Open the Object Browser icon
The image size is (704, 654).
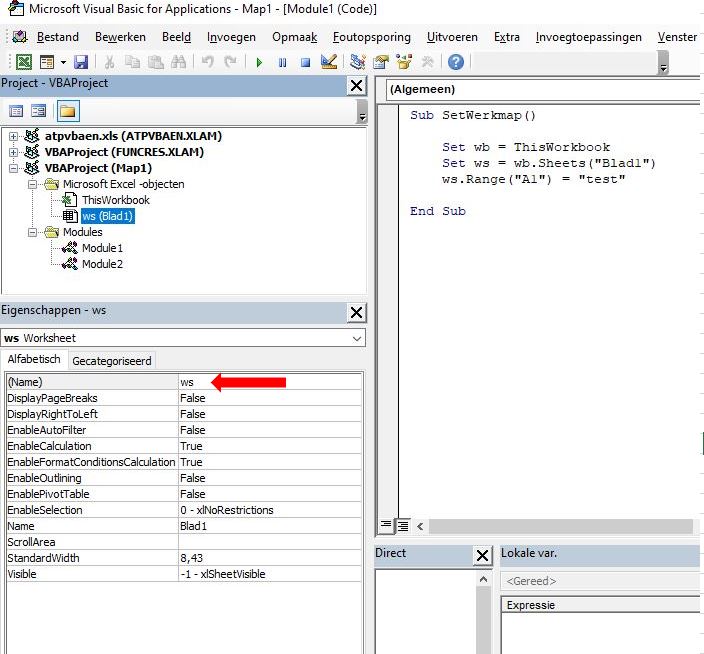click(404, 63)
